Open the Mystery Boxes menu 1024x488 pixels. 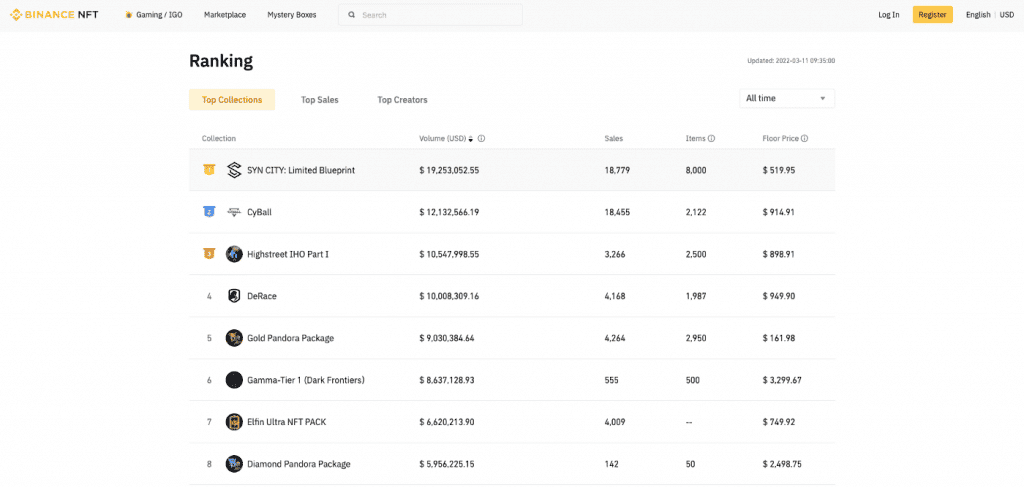pos(292,14)
